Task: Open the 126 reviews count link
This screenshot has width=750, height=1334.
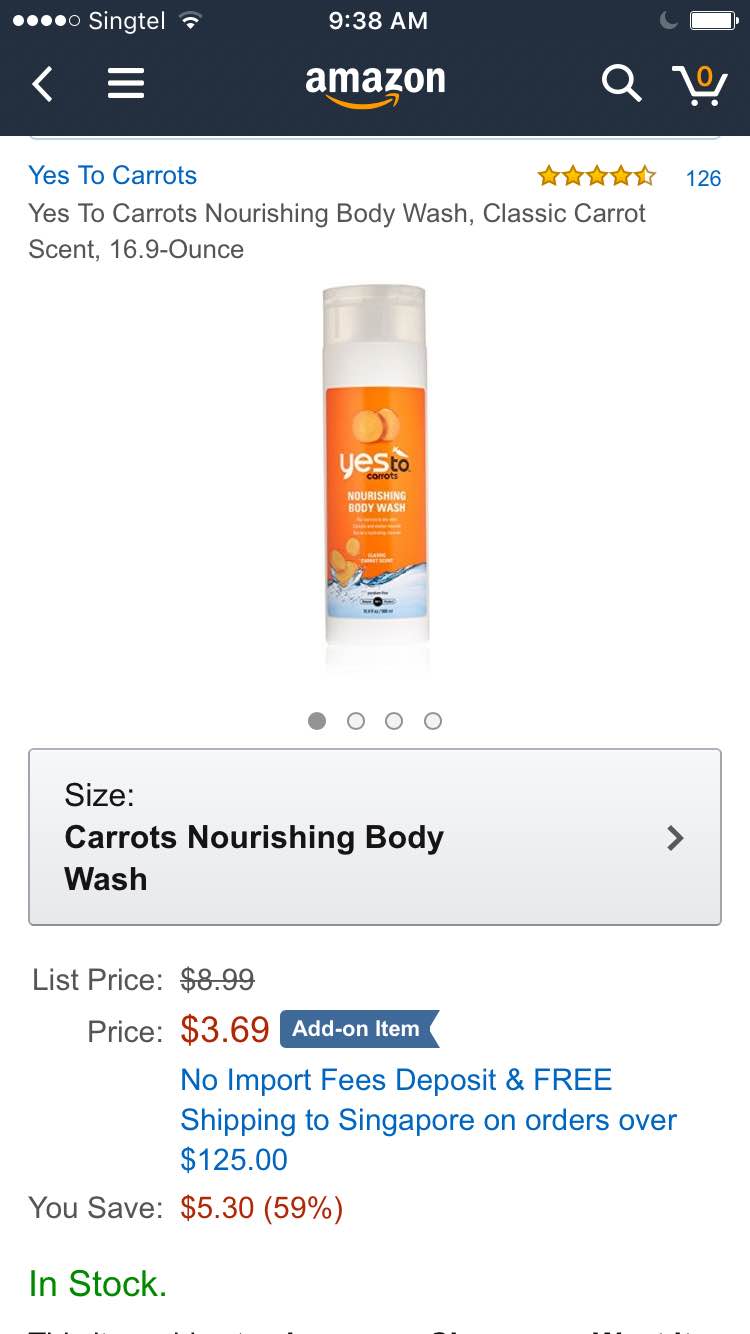Action: coord(703,178)
